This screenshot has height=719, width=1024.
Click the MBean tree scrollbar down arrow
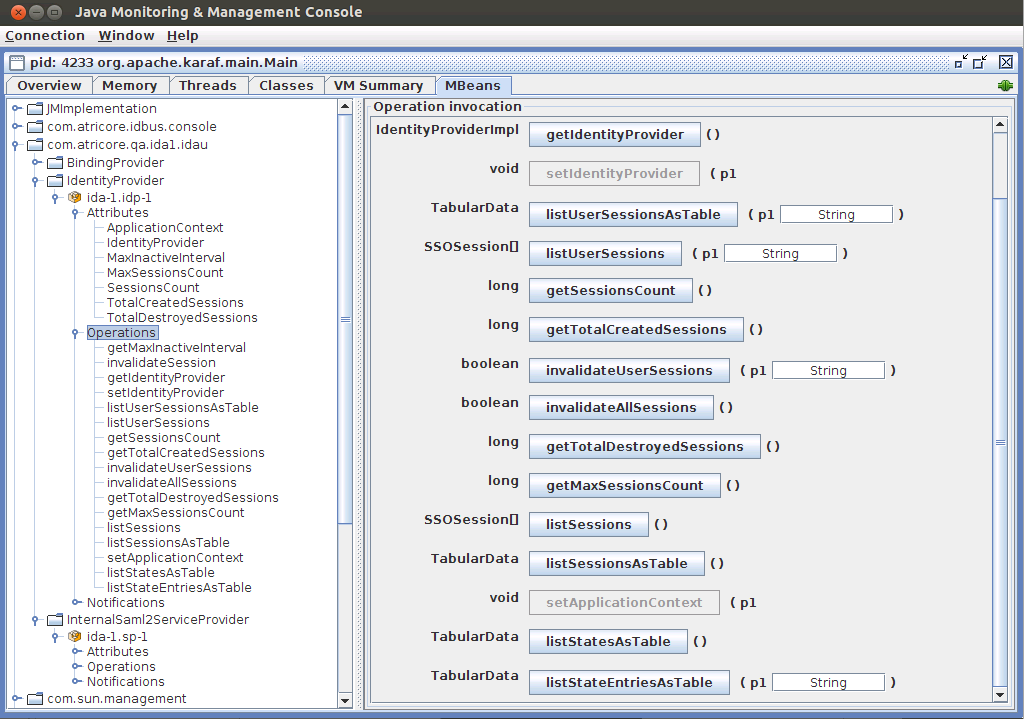click(345, 701)
